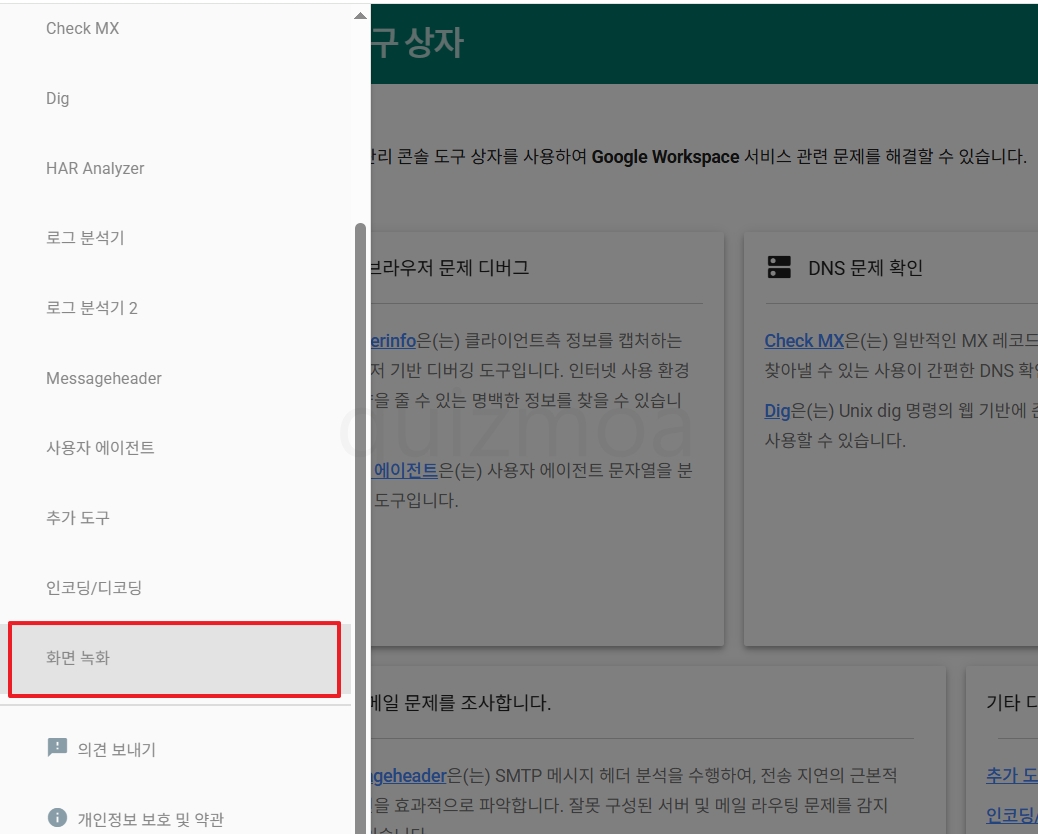
Task: Select 추가 도구 in the drawer
Action: 175,518
